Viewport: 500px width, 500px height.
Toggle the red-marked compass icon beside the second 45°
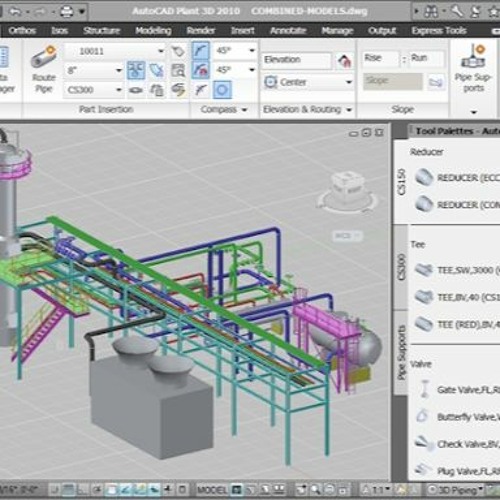200,70
